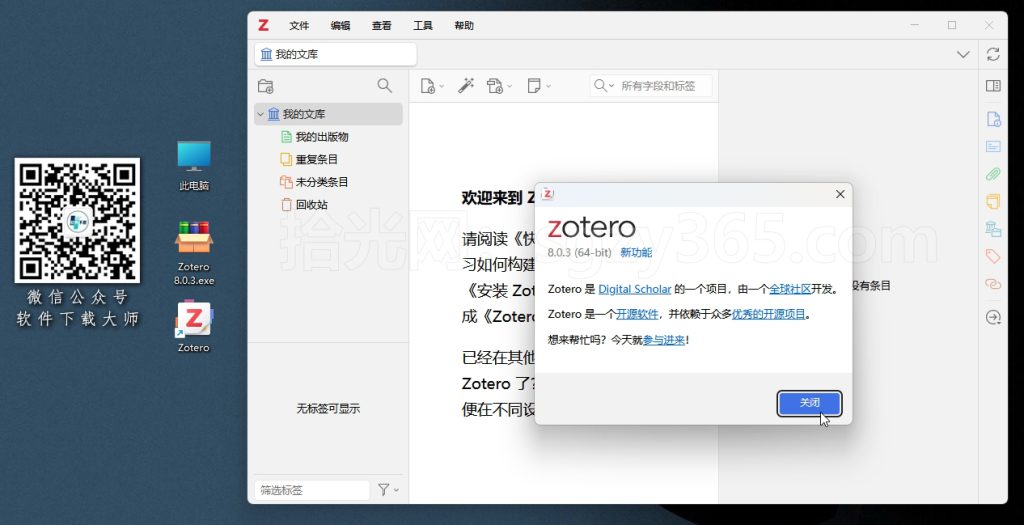Screen dimensions: 1024x525
Task: Click the Zotero logo in the menu bar
Action: [x=263, y=25]
